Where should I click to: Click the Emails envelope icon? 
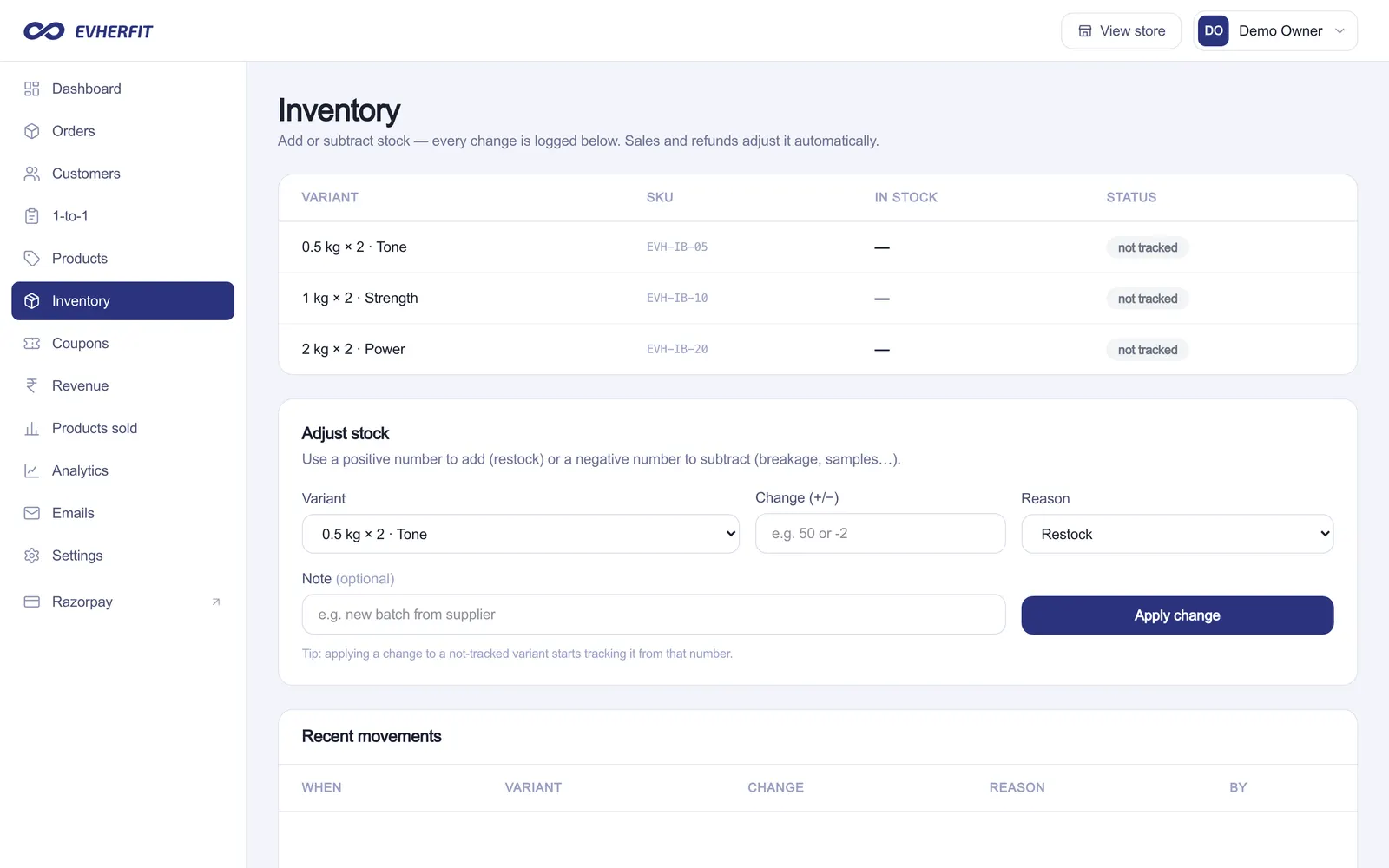32,513
